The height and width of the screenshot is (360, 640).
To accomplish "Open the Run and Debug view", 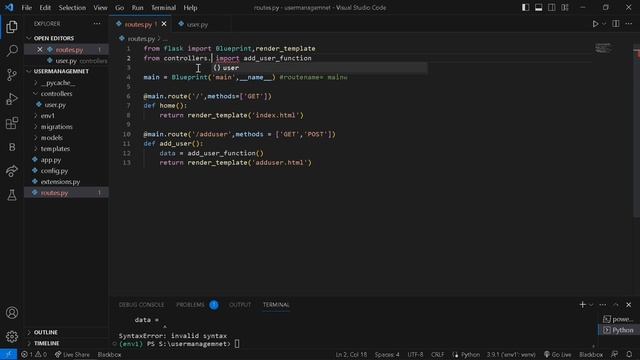I will [12, 99].
